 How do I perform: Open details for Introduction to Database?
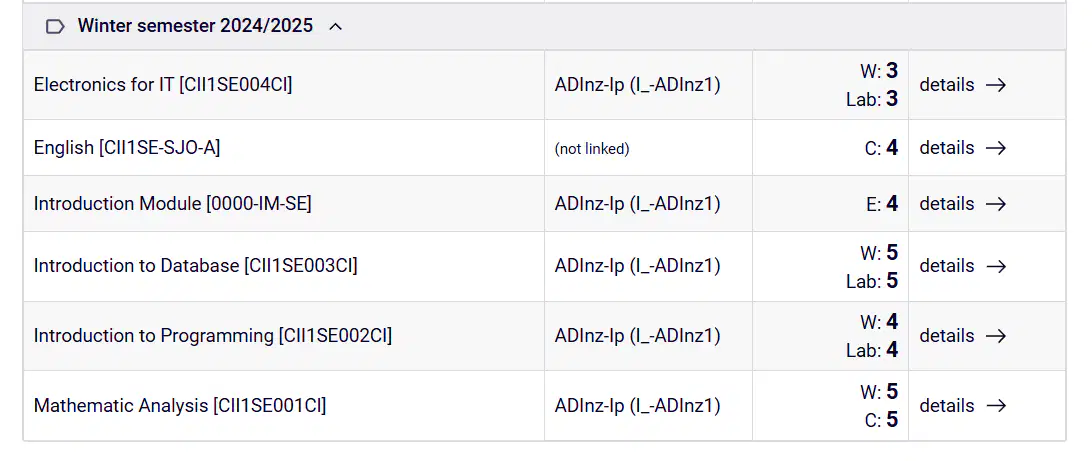pos(963,266)
